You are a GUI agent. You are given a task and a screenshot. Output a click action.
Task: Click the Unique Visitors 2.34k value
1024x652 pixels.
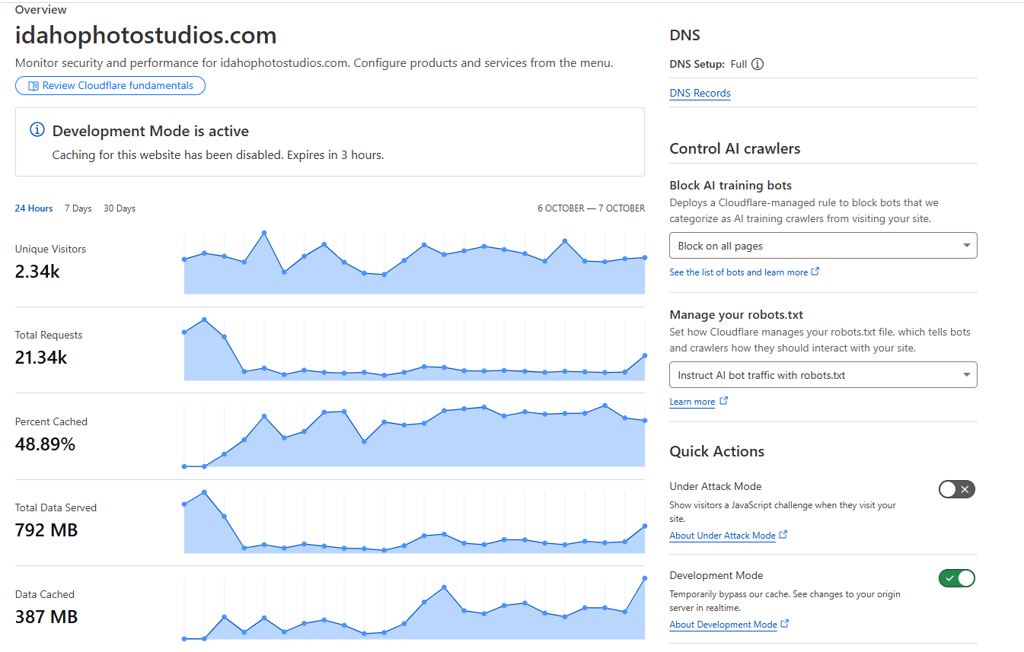37,271
